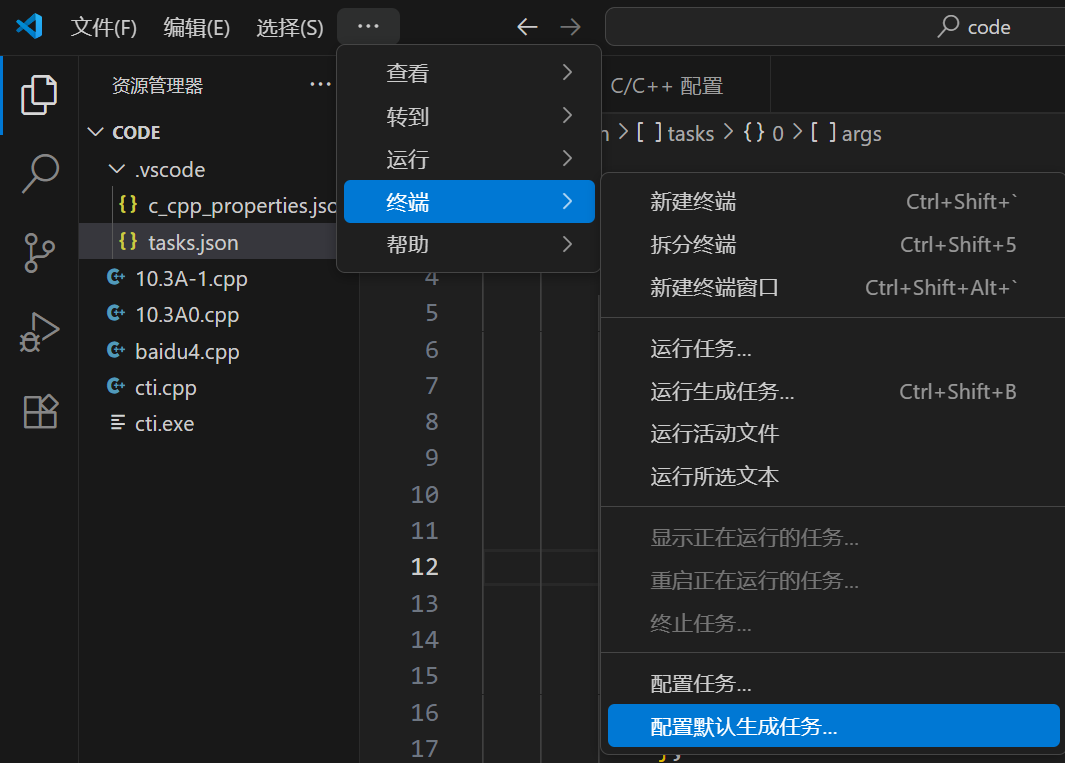Viewport: 1065px width, 763px height.
Task: Collapse the CODE root folder
Action: coord(96,132)
